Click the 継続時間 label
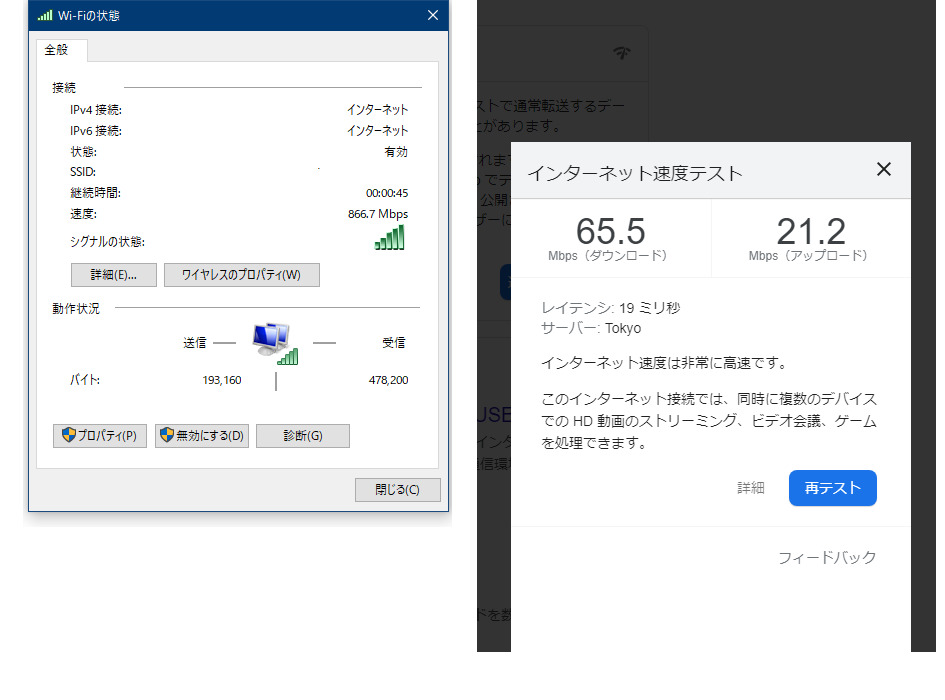 pos(95,193)
